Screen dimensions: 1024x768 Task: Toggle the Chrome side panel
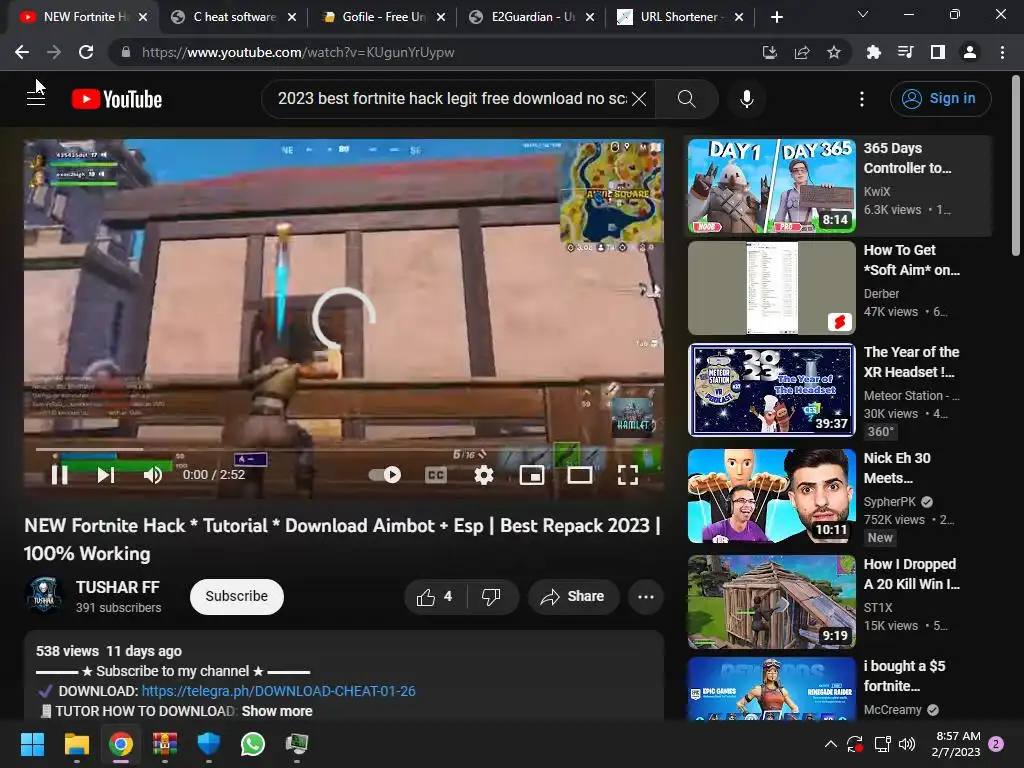[x=937, y=52]
